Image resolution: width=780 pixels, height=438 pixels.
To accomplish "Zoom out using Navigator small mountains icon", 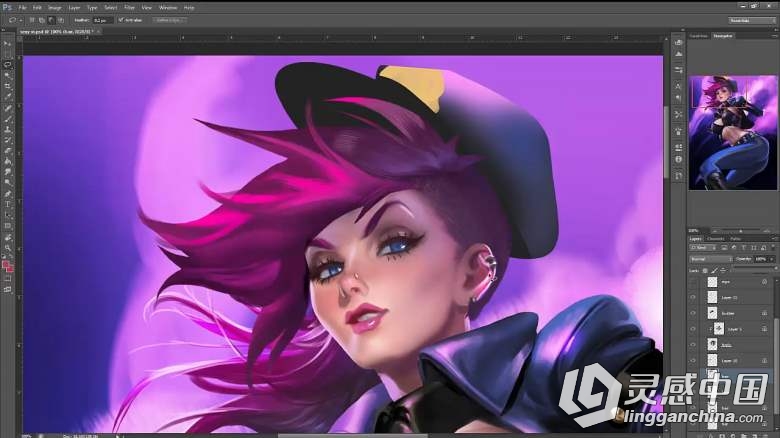I will (x=714, y=231).
